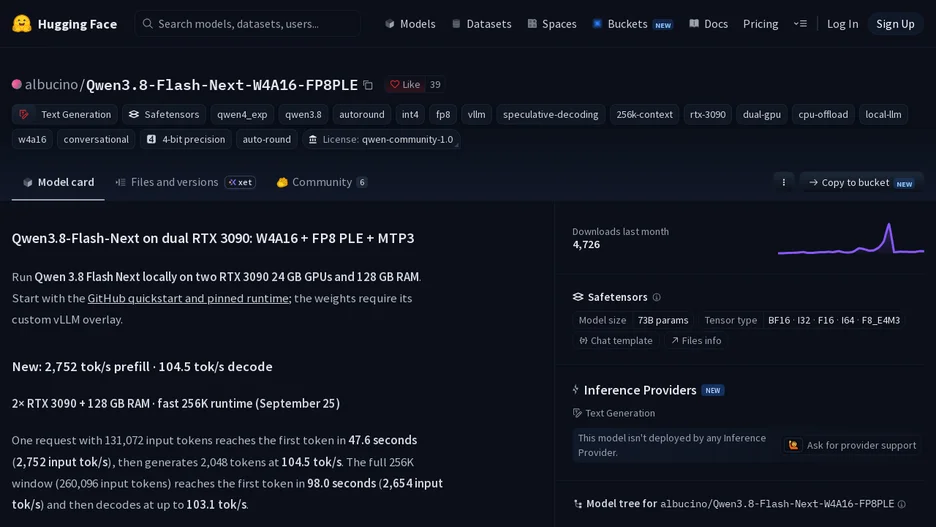The image size is (936, 527).
Task: Open the Chat template button
Action: 616,340
